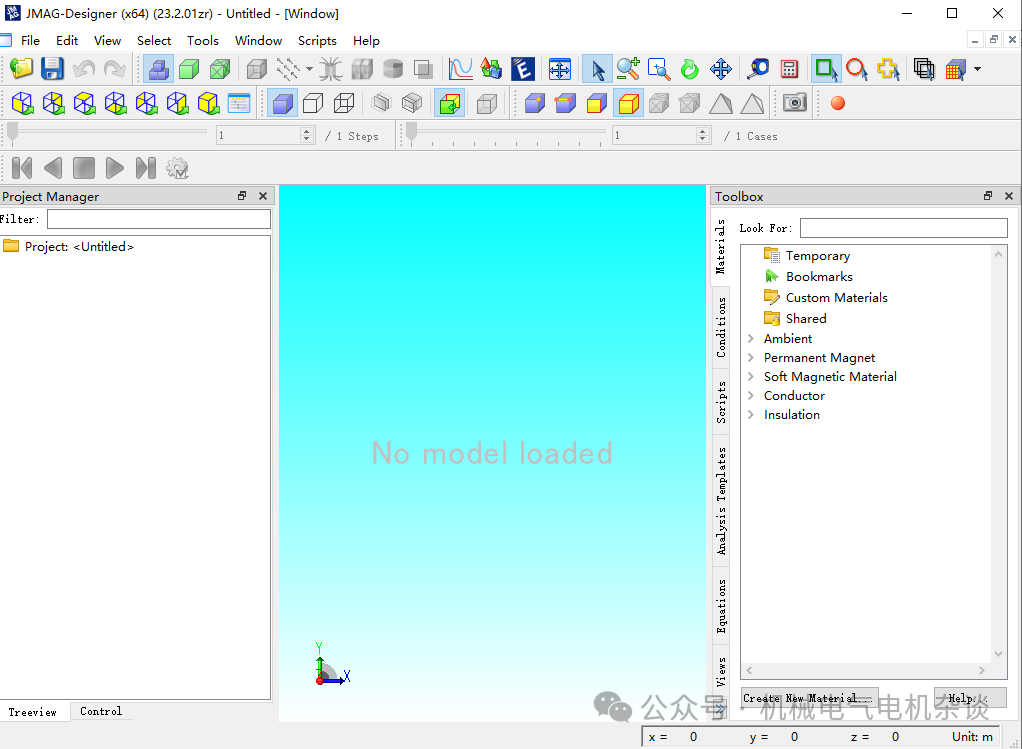
Task: Toggle hidden-line outline cube display mode
Action: (x=314, y=103)
